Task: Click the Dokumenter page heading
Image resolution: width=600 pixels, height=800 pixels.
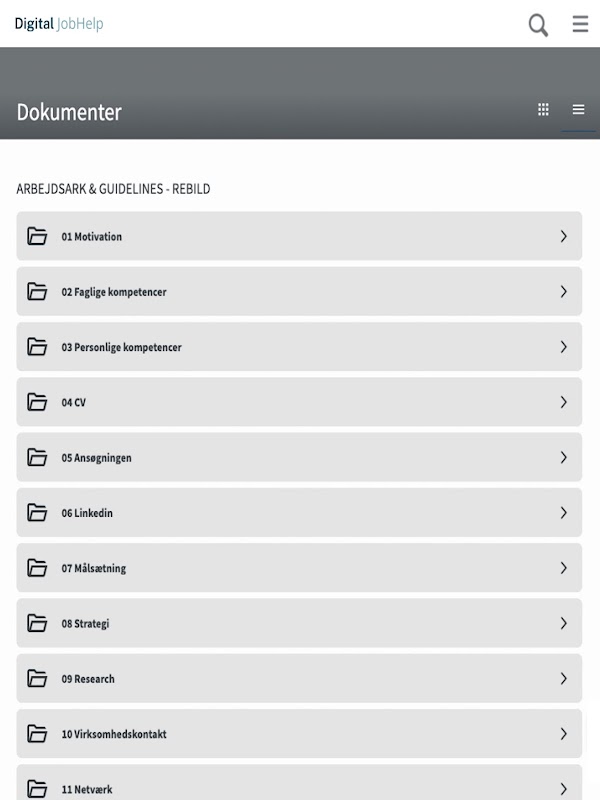Action: pos(69,112)
